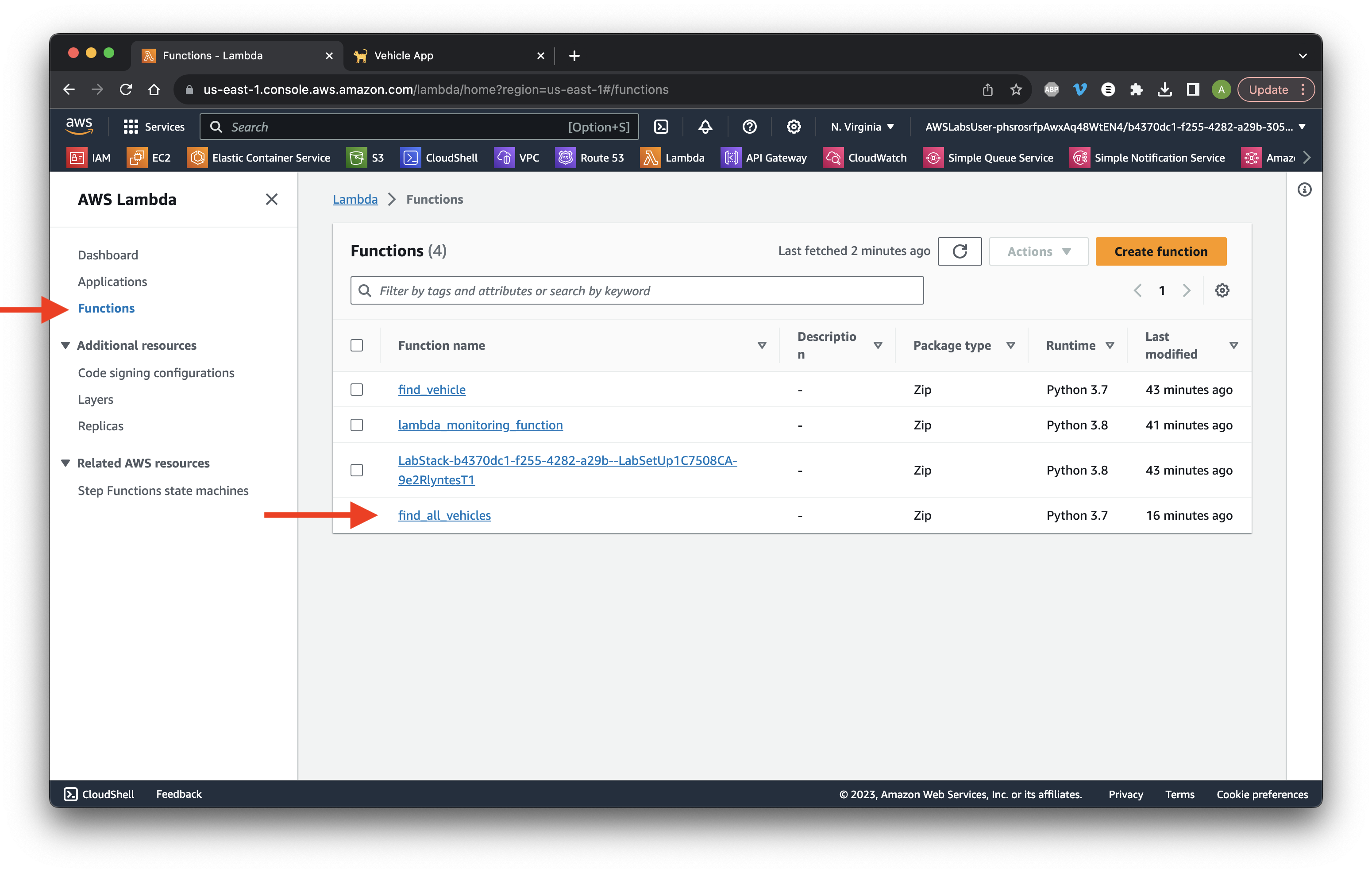Image resolution: width=1372 pixels, height=873 pixels.
Task: Open AWS console settings gear
Action: (794, 127)
